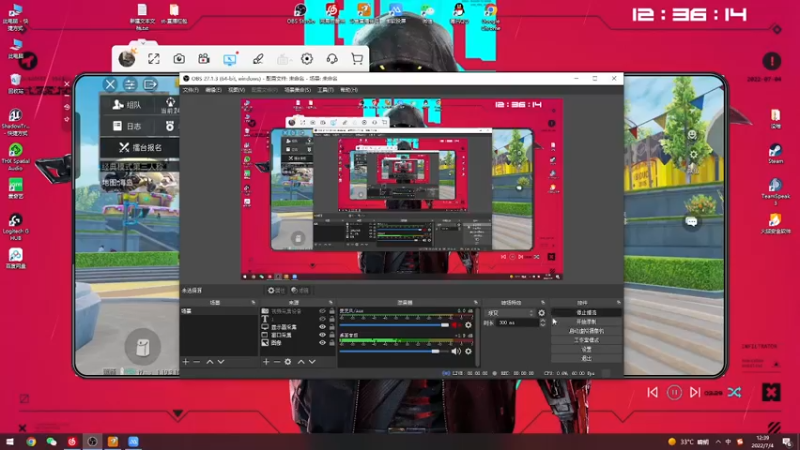Adjust the 桌面音频 volume slider
This screenshot has height=450, width=800.
click(x=394, y=351)
